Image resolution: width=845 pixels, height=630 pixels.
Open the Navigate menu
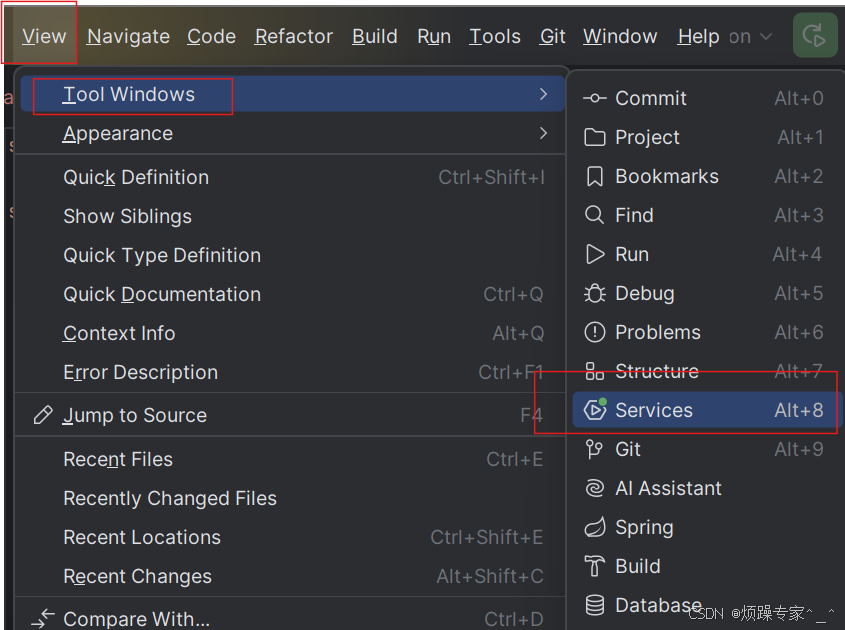(x=128, y=37)
